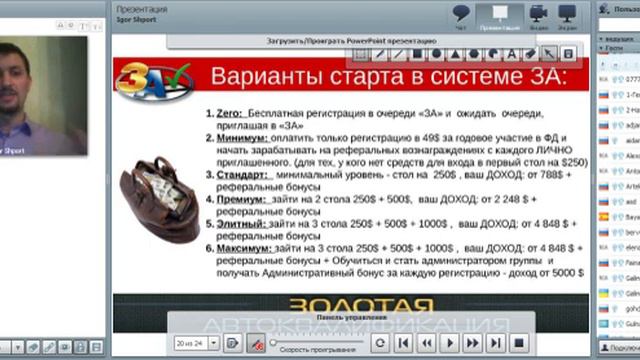Open the Видео camera tab
The width and height of the screenshot is (640, 360).
pos(539,17)
